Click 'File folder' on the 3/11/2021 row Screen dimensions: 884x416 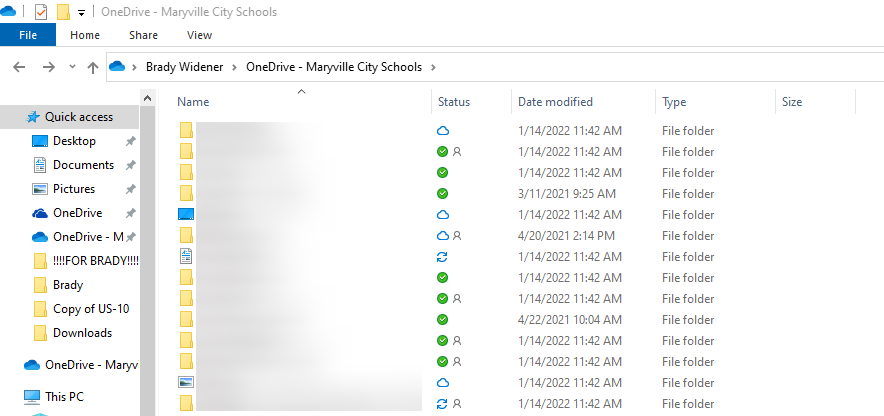pyautogui.click(x=688, y=194)
